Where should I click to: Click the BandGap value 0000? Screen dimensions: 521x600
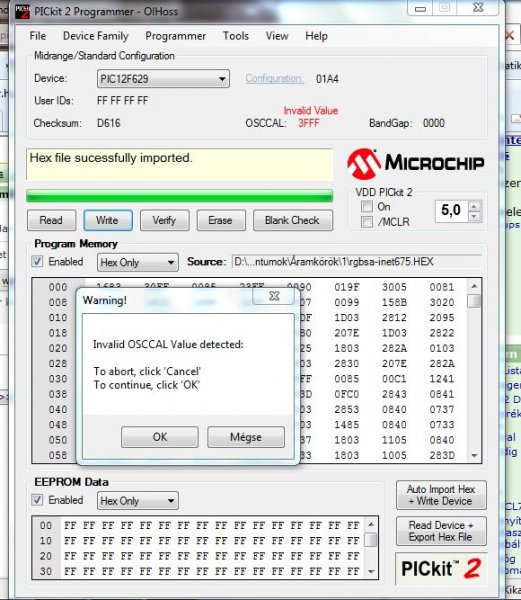(434, 123)
